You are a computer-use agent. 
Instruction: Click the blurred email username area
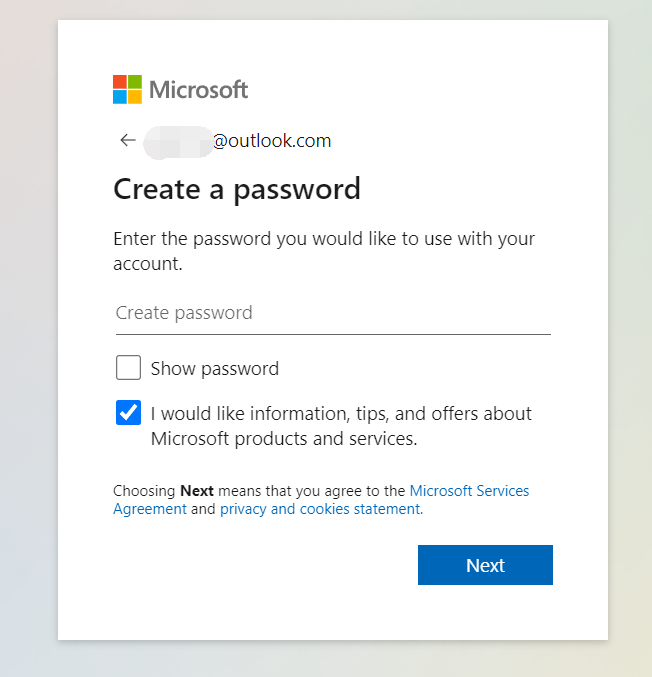click(178, 142)
